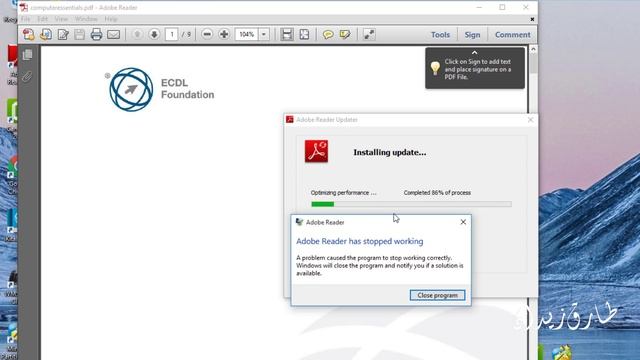Screen dimensions: 640x360
Task: Add a sticky note comment
Action: point(328,35)
